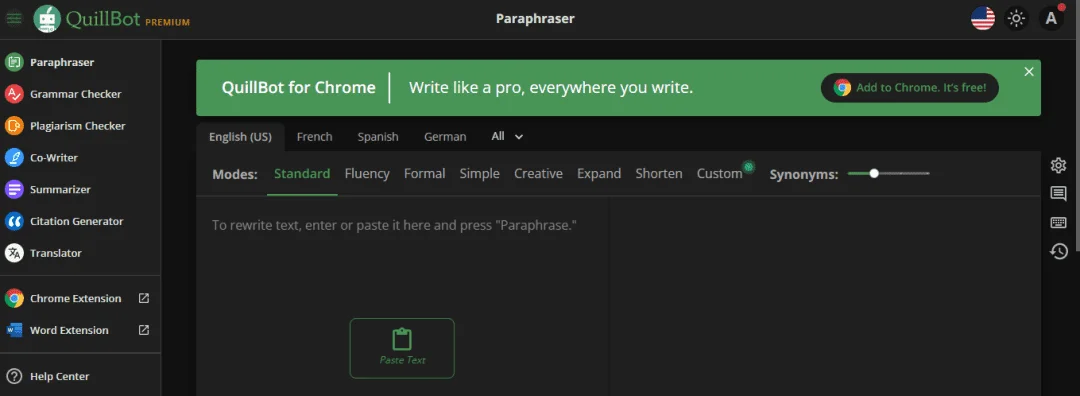Viewport: 1080px width, 396px height.
Task: Open the keyboard hotkeys icon
Action: [x=1059, y=222]
